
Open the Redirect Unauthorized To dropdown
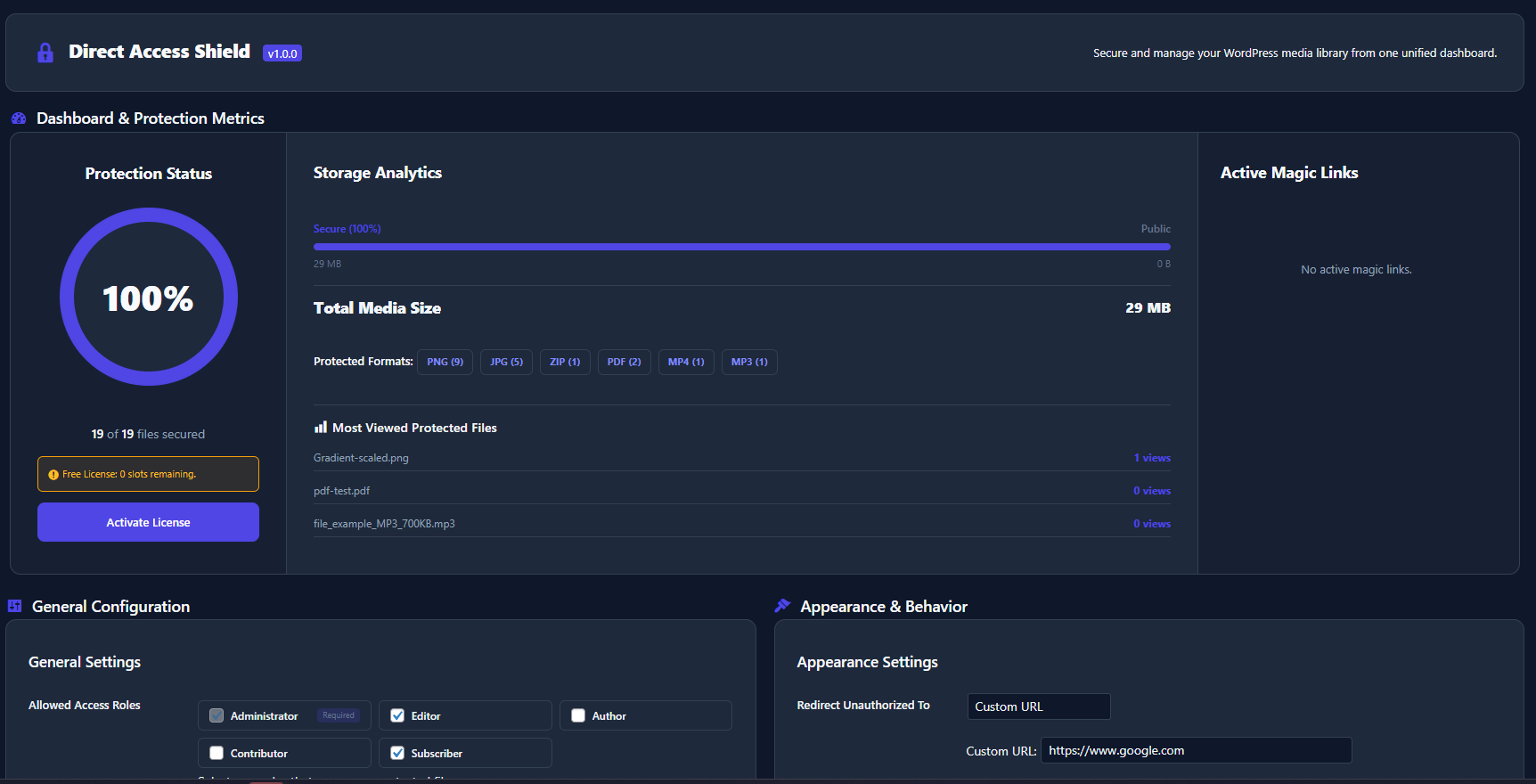pyautogui.click(x=1039, y=706)
